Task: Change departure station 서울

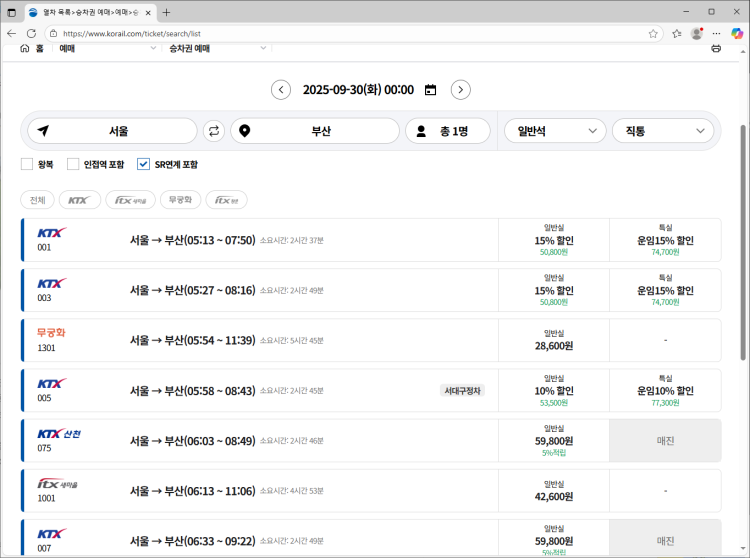Action: (112, 131)
